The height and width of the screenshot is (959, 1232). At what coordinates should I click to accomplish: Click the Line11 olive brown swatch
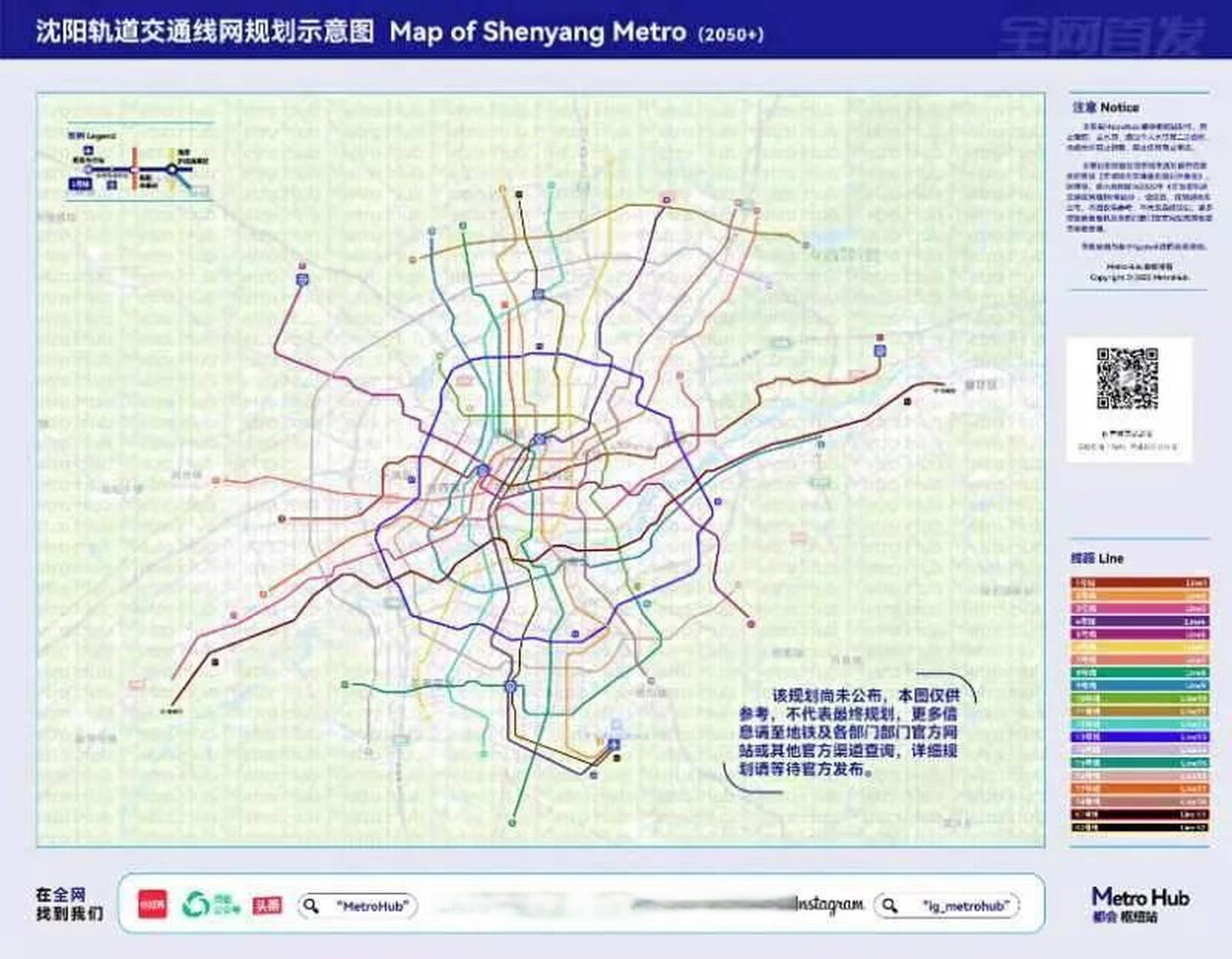[1140, 711]
